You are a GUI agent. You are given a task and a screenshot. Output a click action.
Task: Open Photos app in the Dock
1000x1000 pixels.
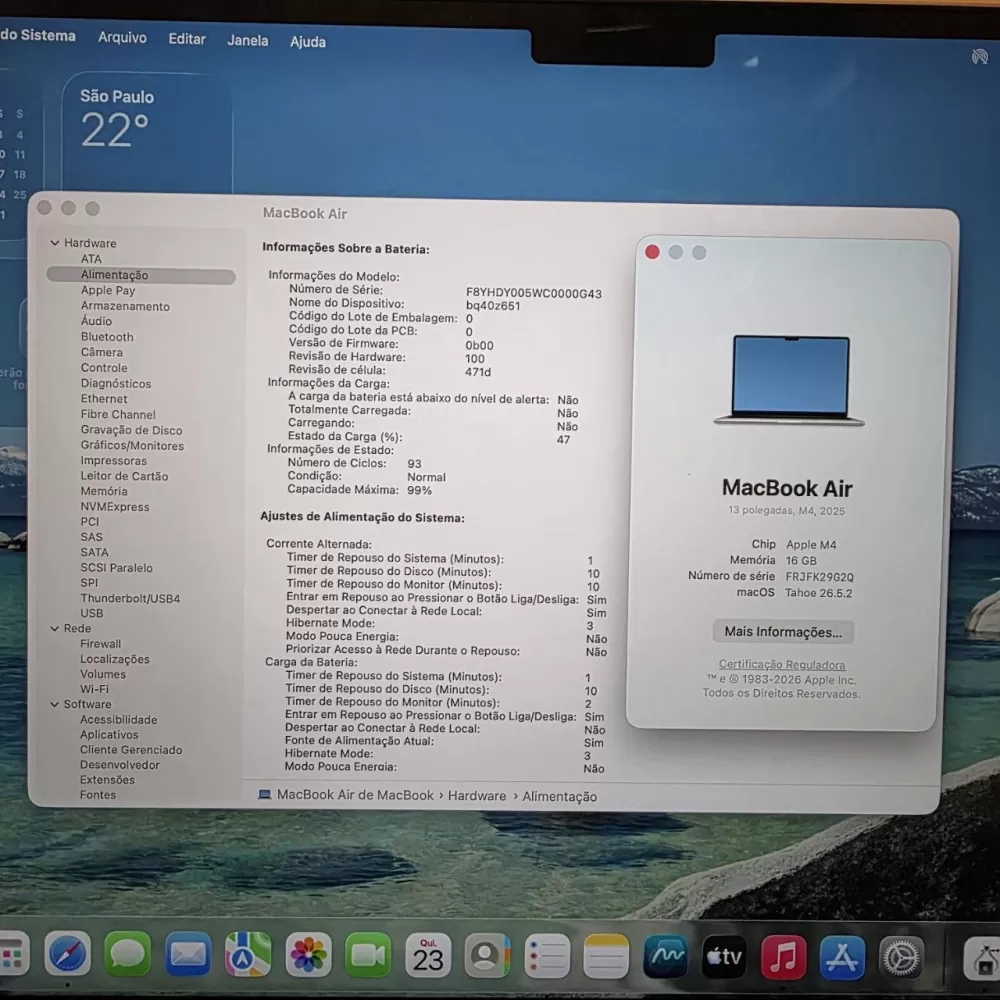pyautogui.click(x=308, y=955)
